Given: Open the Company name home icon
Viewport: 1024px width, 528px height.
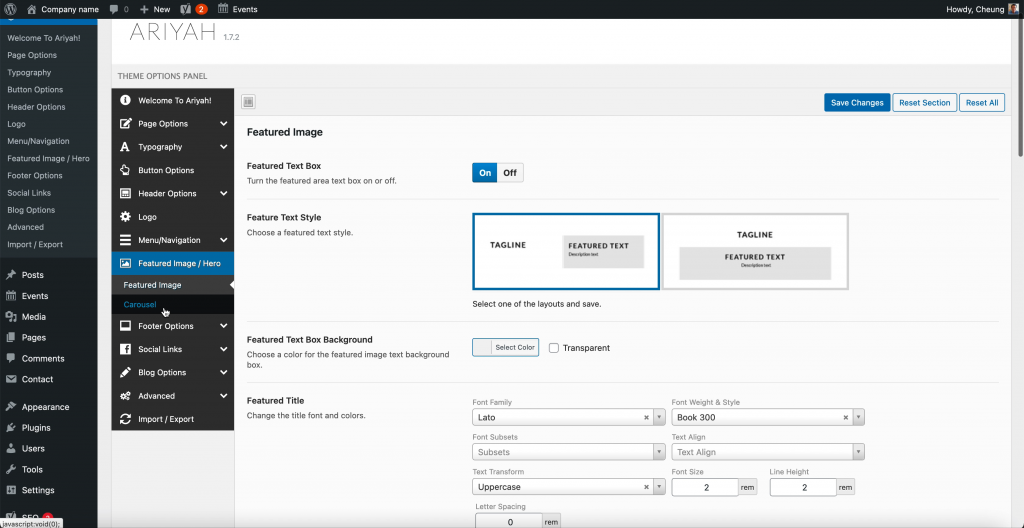Looking at the screenshot, I should pyautogui.click(x=31, y=9).
